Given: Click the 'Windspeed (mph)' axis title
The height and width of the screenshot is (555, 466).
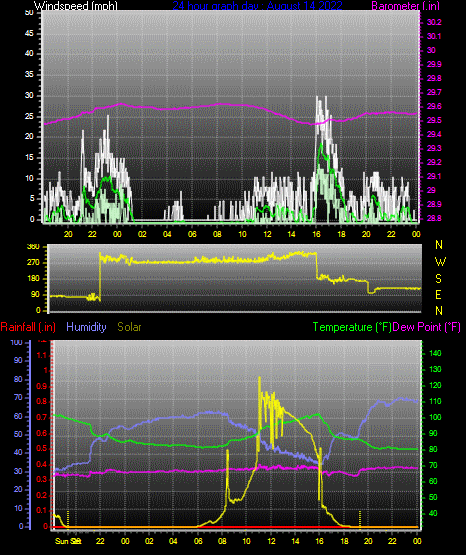Looking at the screenshot, I should [76, 6].
